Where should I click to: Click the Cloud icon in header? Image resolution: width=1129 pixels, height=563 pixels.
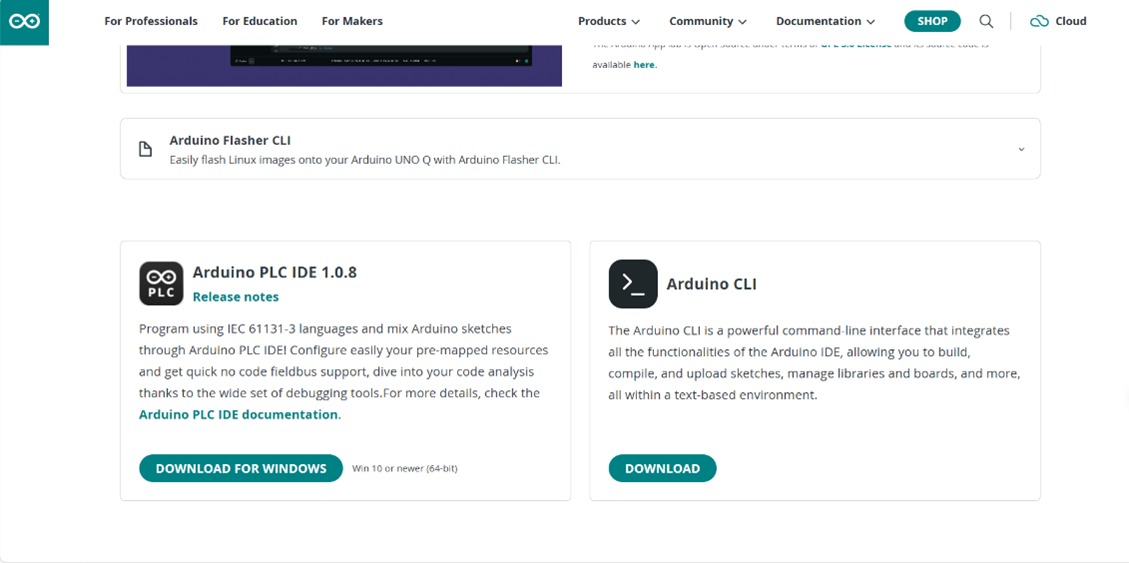tap(1039, 22)
